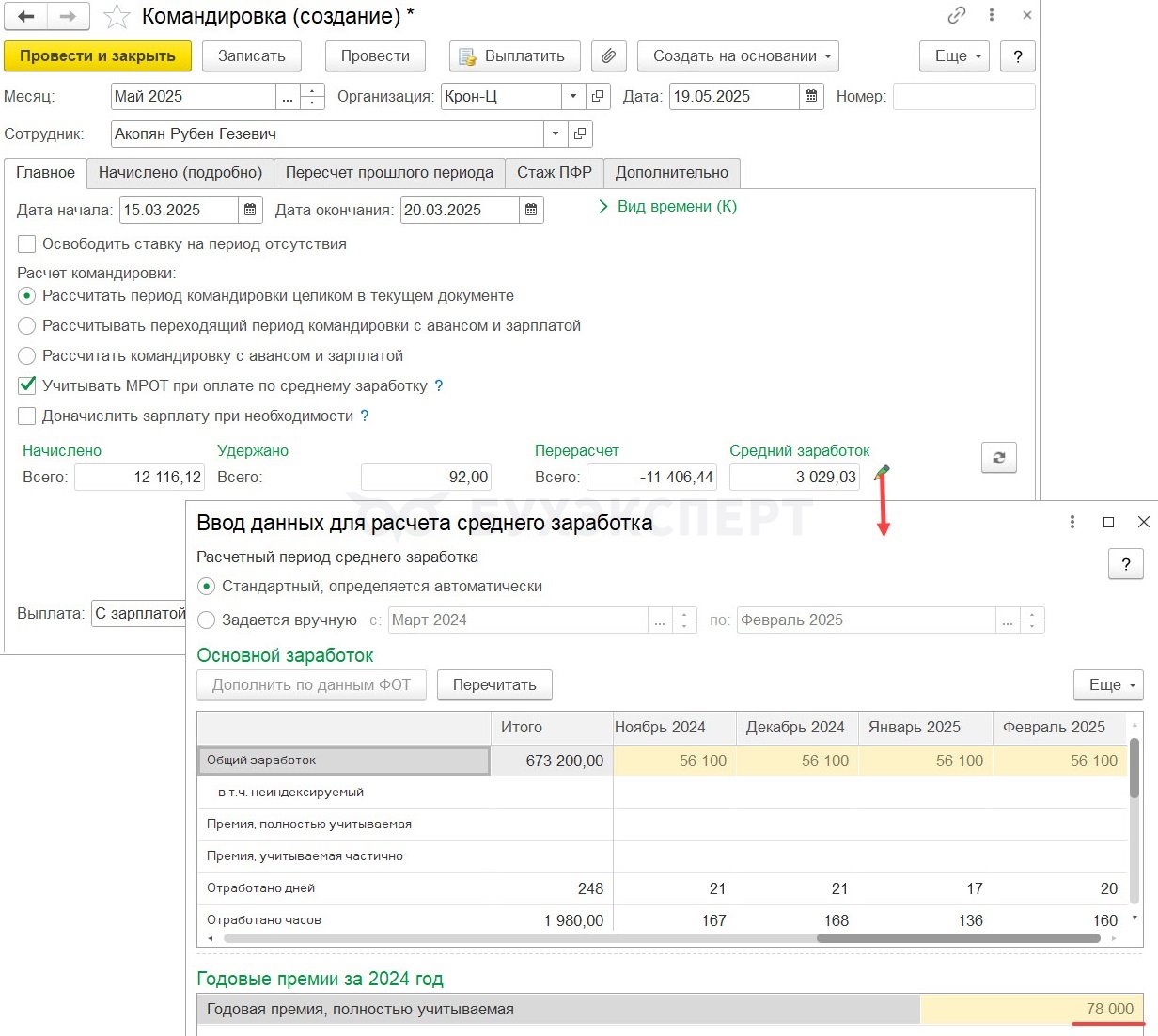Click the Февраль 2025 value 56 100

[x=1059, y=761]
